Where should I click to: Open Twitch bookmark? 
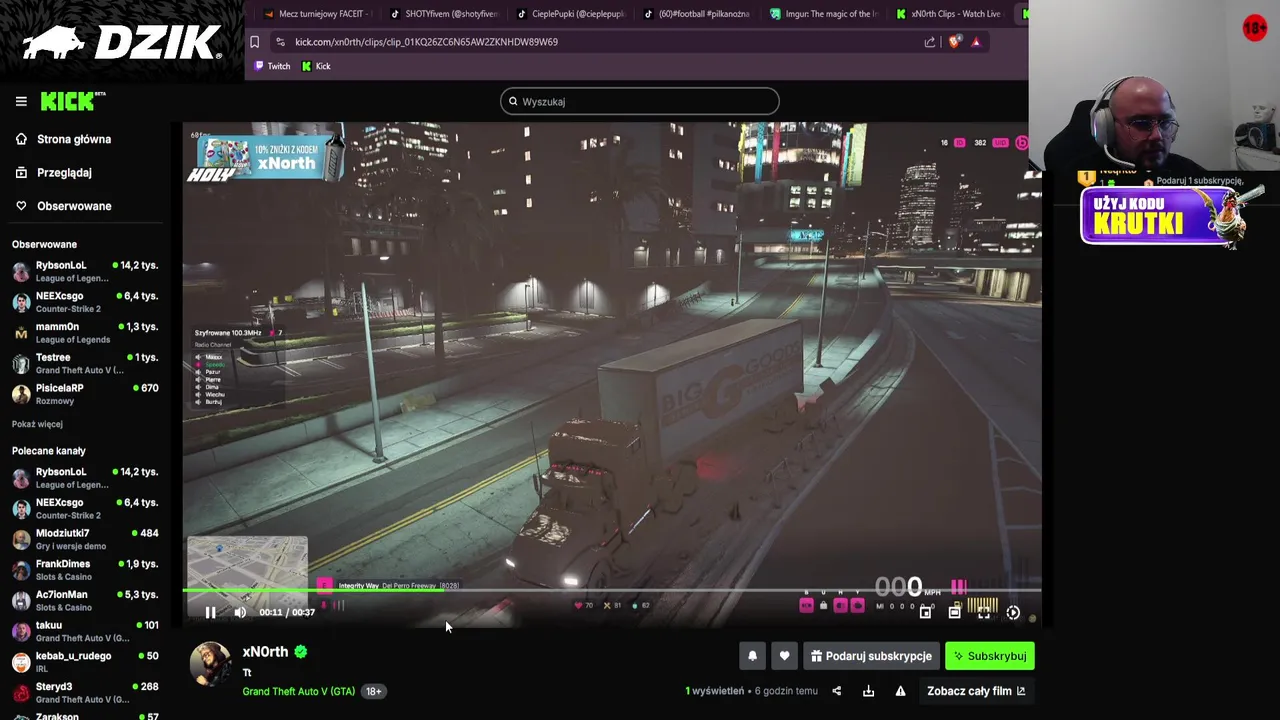coord(272,66)
